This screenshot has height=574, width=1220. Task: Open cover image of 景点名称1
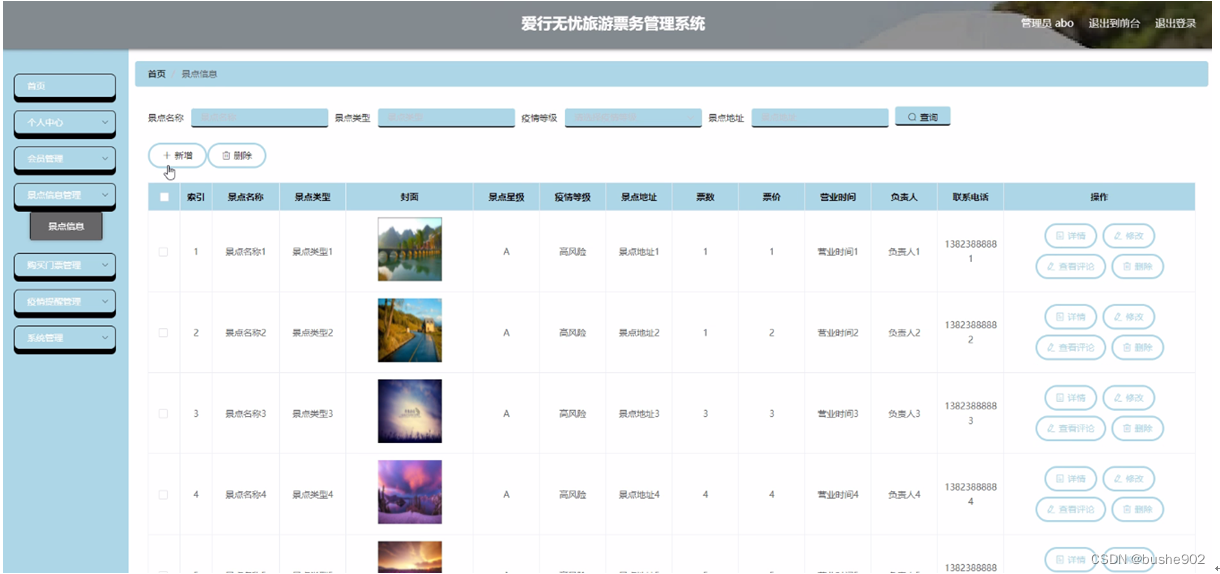(409, 250)
